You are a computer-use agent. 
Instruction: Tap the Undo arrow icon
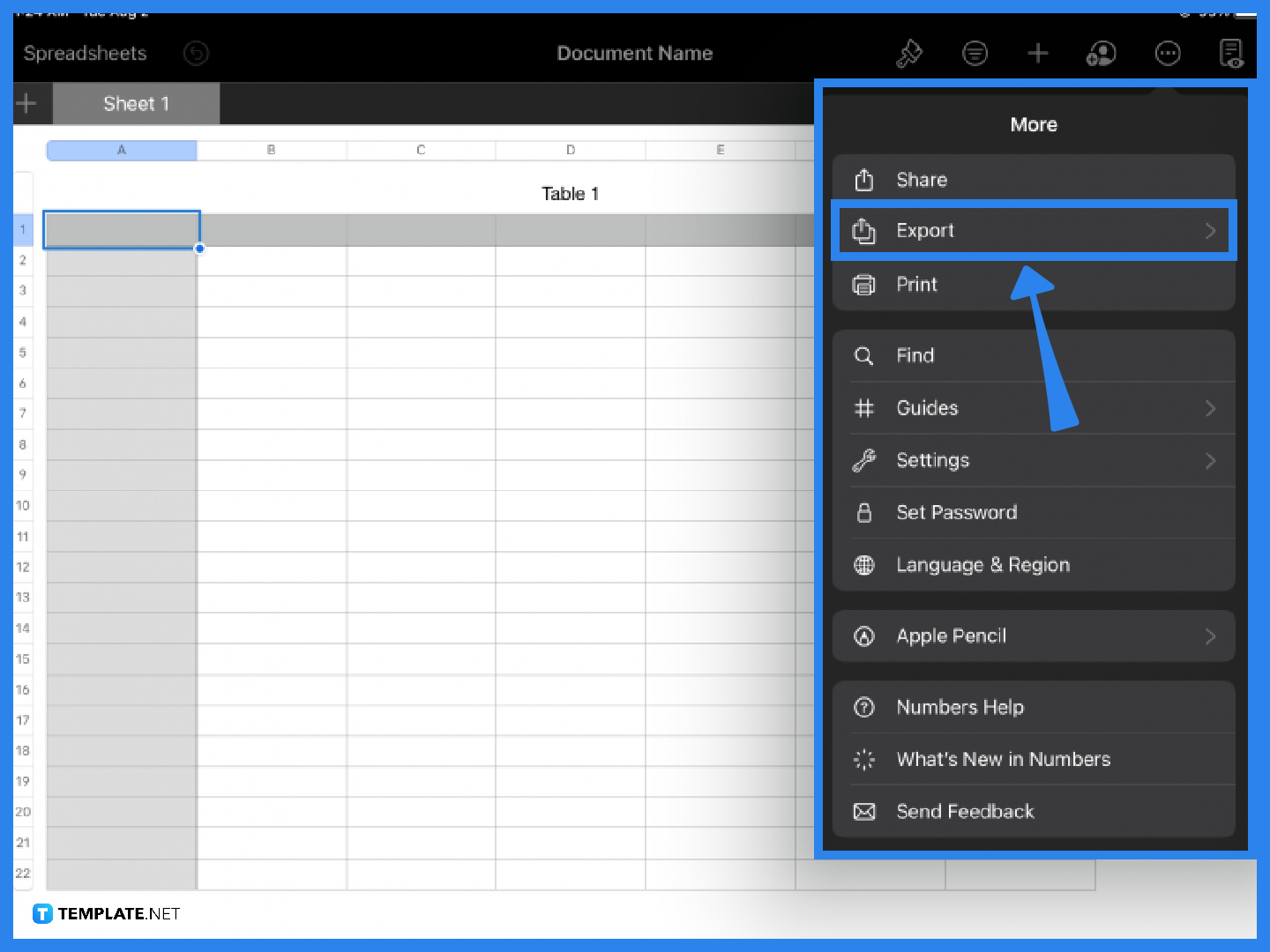click(196, 53)
